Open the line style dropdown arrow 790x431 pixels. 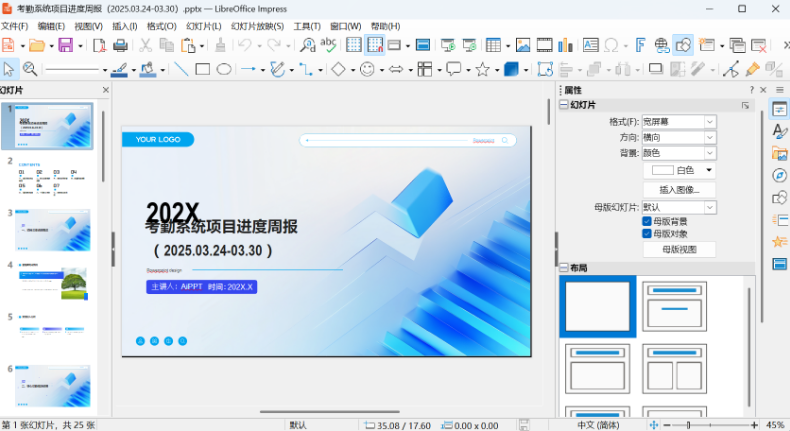pyautogui.click(x=105, y=70)
